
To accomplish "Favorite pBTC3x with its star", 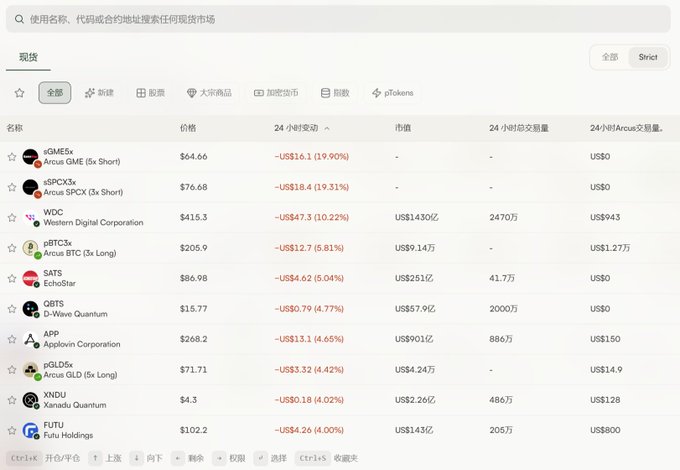I will [x=12, y=248].
